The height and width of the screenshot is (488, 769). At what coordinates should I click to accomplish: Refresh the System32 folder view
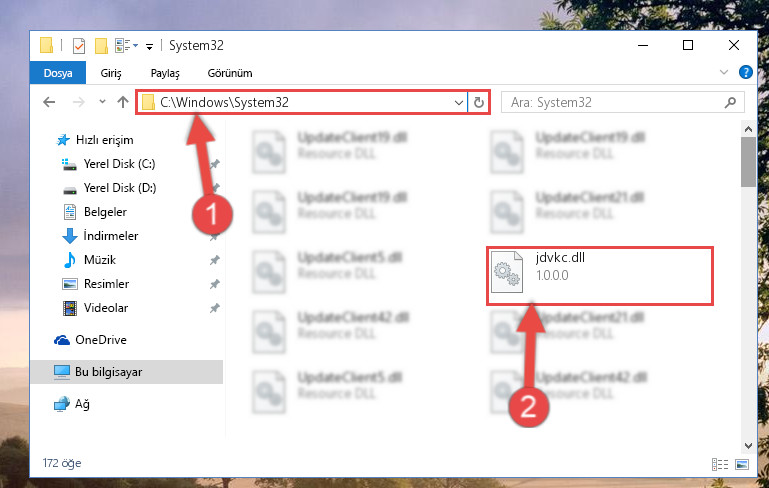(479, 103)
